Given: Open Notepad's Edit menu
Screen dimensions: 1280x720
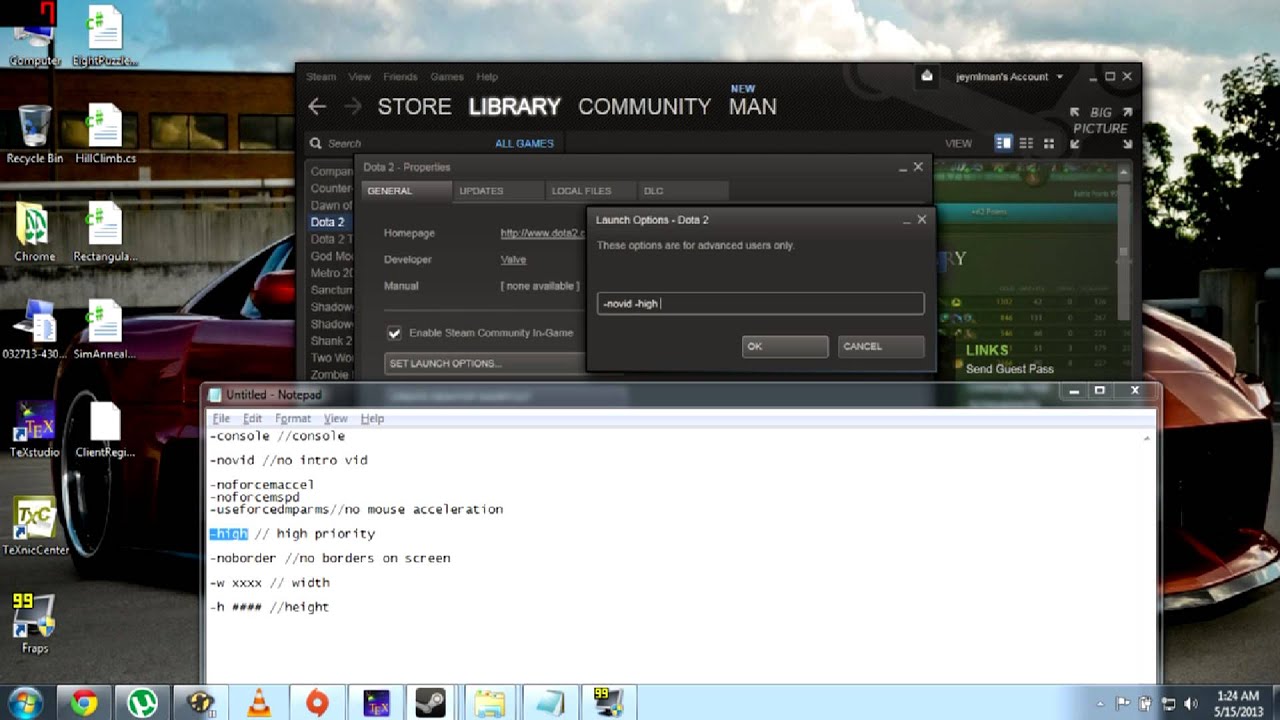Looking at the screenshot, I should pos(252,418).
